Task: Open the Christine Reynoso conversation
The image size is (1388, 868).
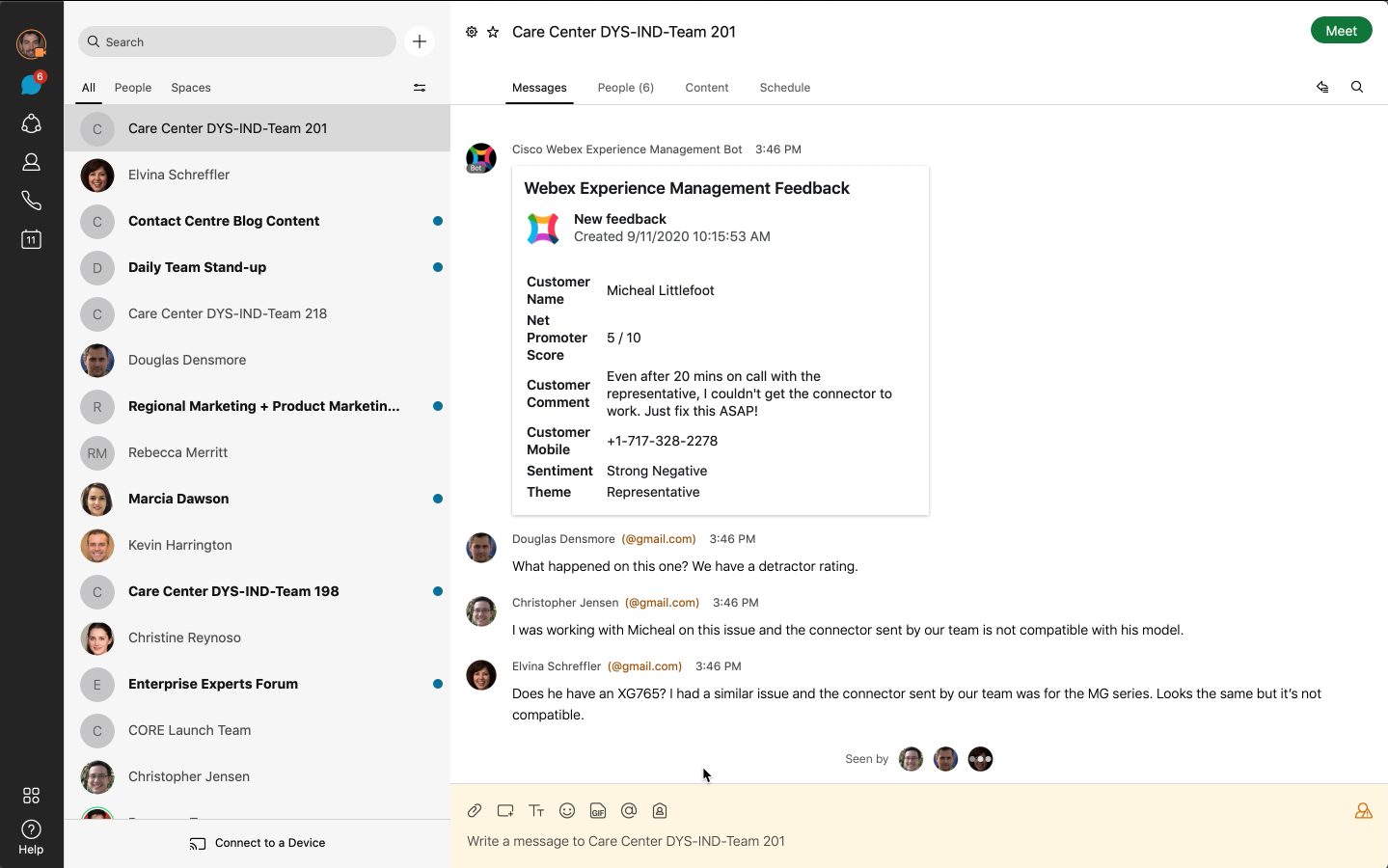Action: coord(258,637)
